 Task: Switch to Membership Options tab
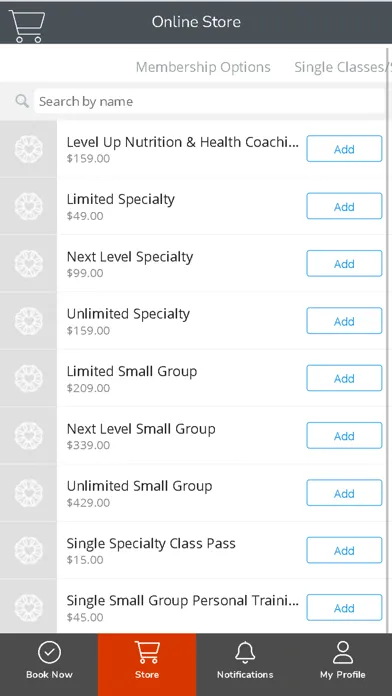click(203, 67)
